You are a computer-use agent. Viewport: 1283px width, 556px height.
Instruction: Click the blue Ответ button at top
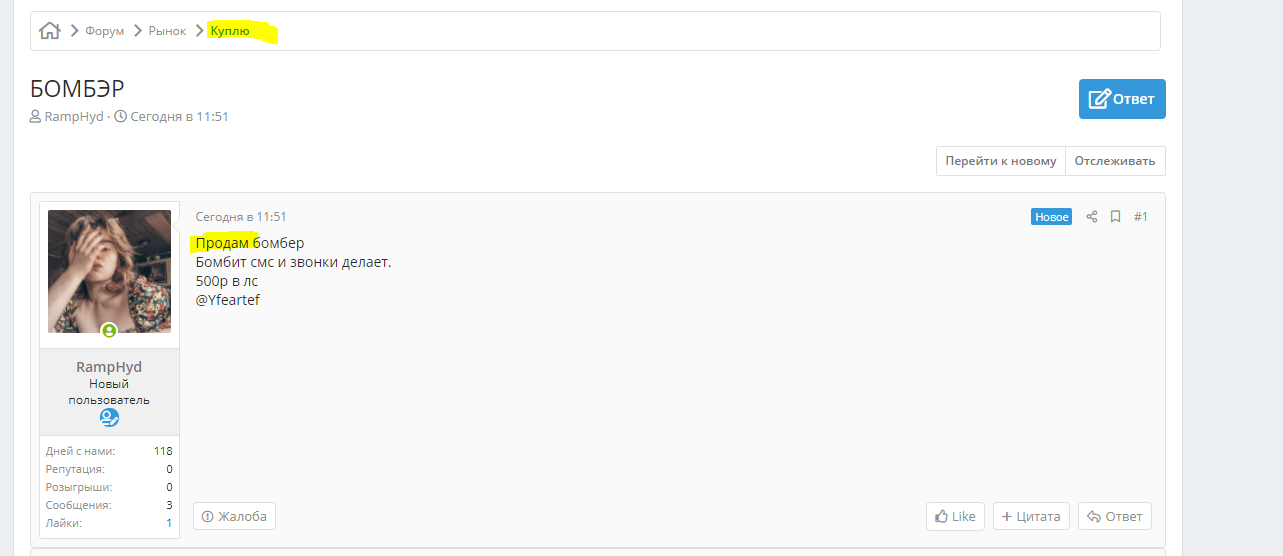1122,99
